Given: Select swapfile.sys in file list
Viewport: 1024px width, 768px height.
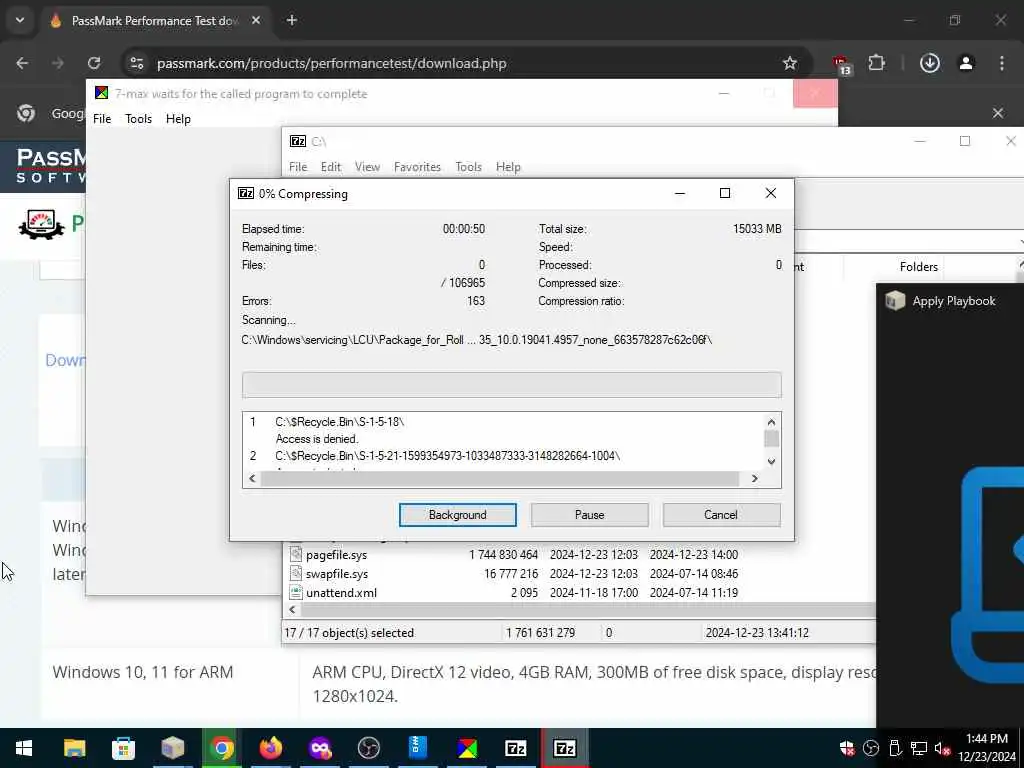Looking at the screenshot, I should coord(337,574).
